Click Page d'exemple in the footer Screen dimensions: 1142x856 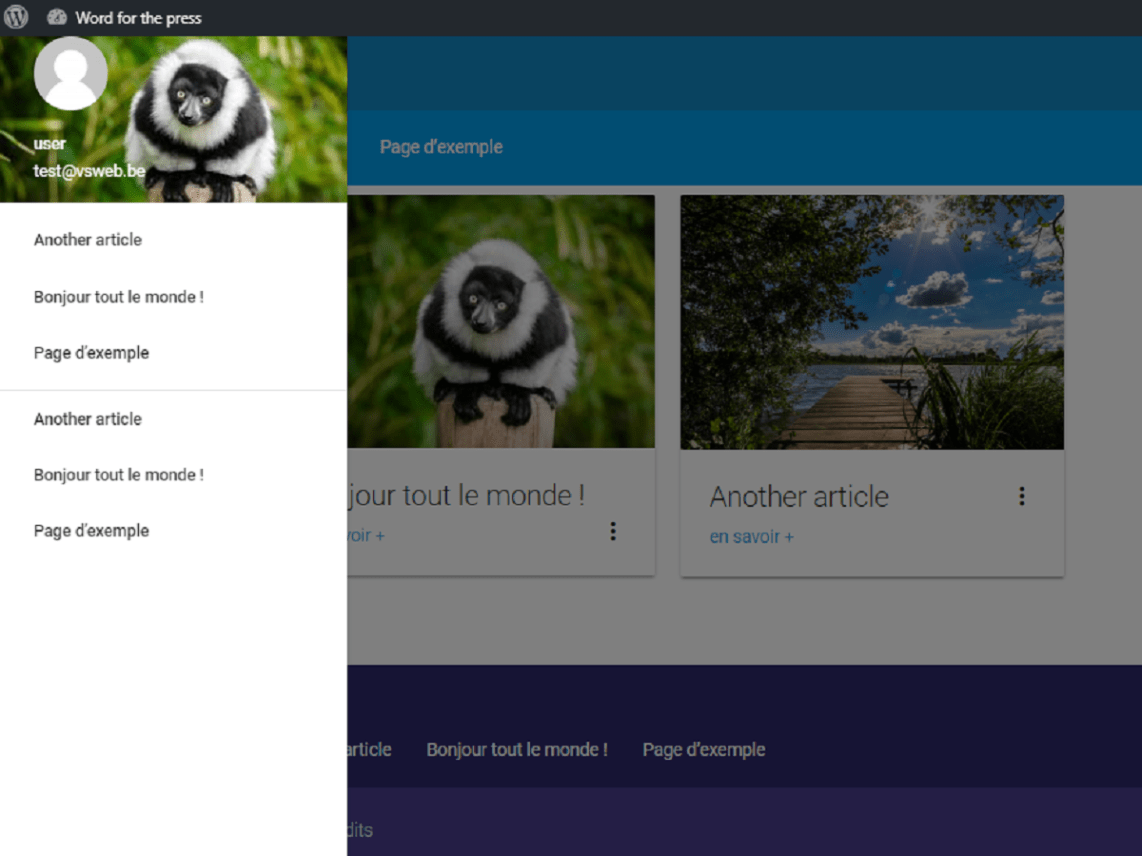(x=703, y=749)
